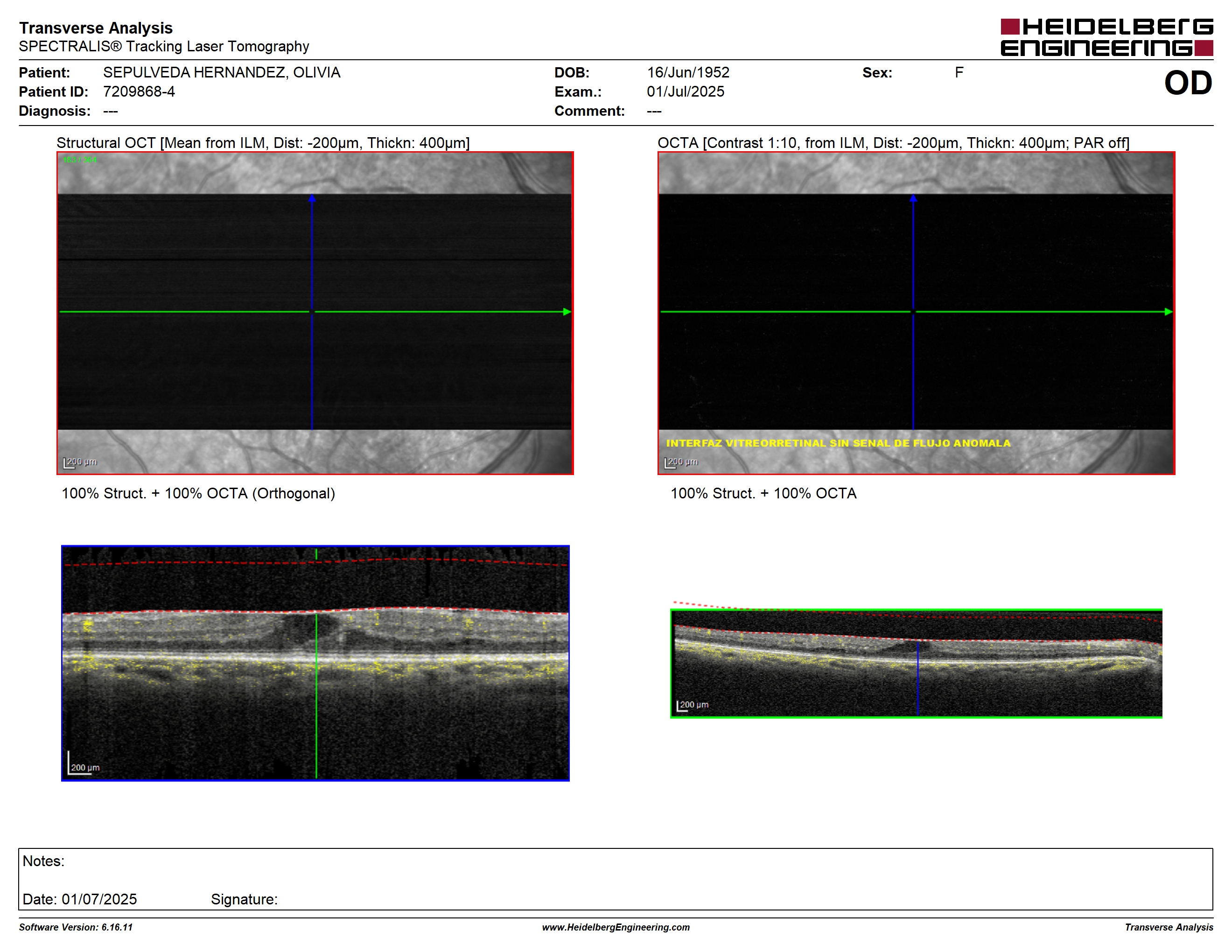Click Patient ID value 7209868-4
Screen dimensions: 1232x952
coord(139,91)
